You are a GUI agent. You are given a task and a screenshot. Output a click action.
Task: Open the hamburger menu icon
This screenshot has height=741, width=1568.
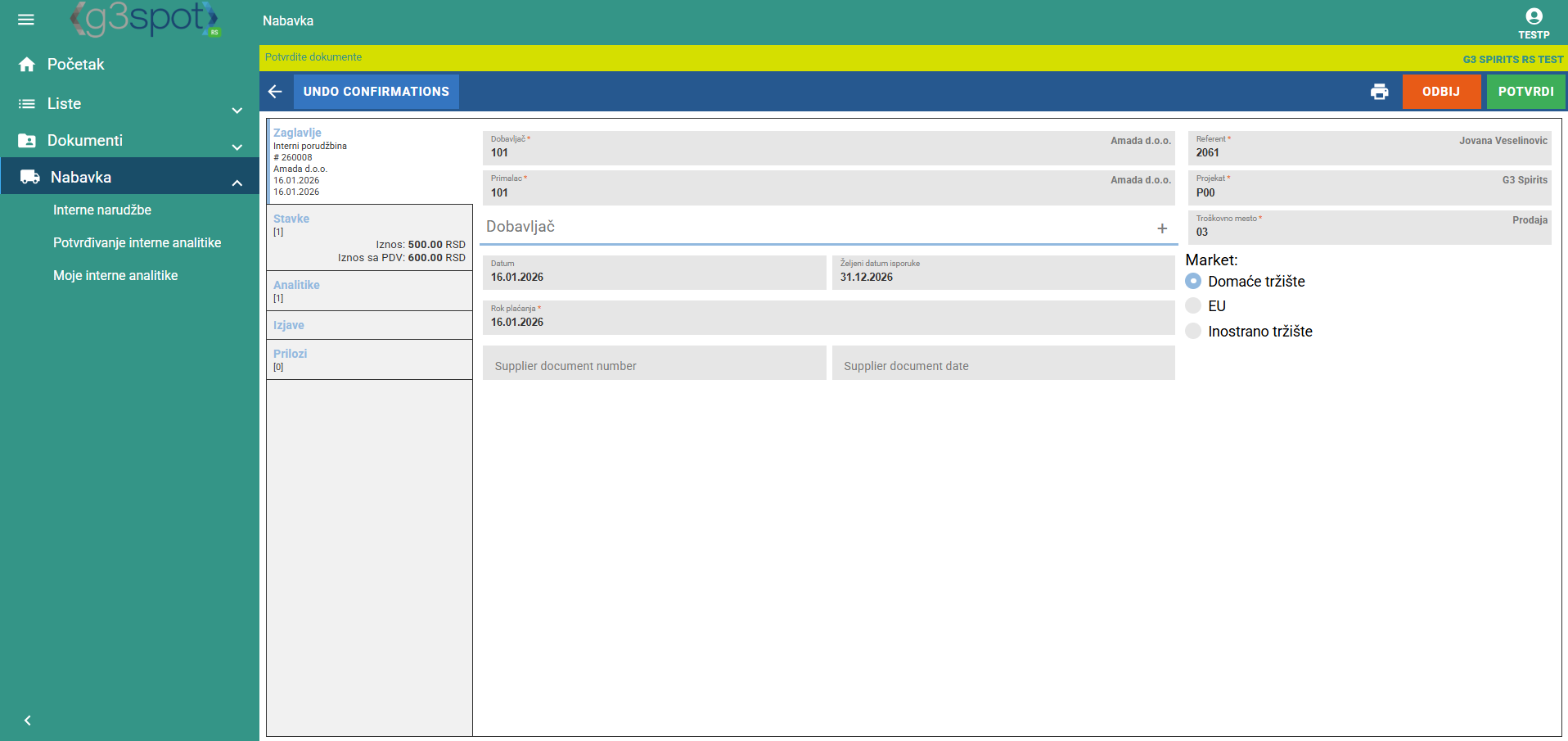tap(26, 20)
